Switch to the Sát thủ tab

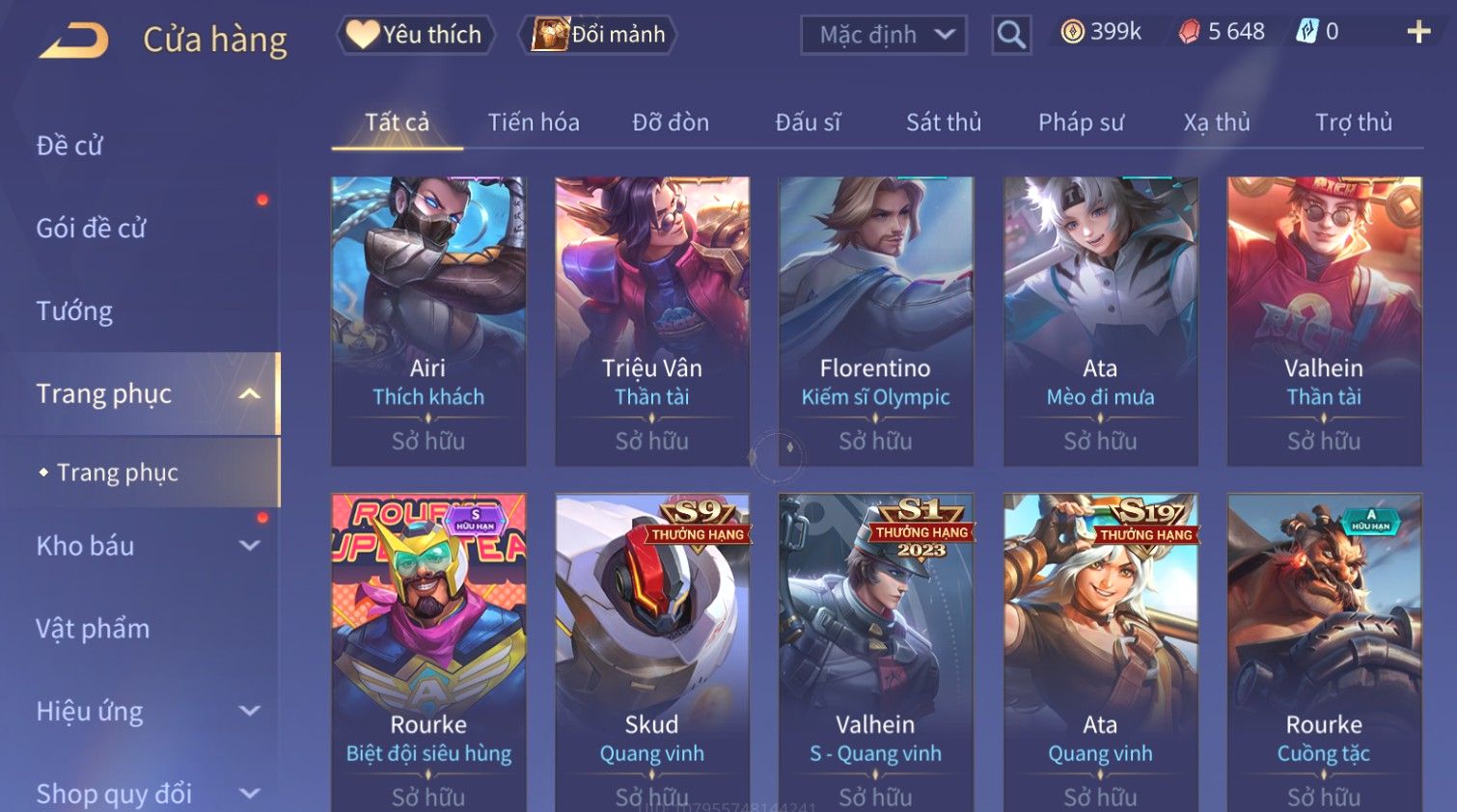pos(944,122)
